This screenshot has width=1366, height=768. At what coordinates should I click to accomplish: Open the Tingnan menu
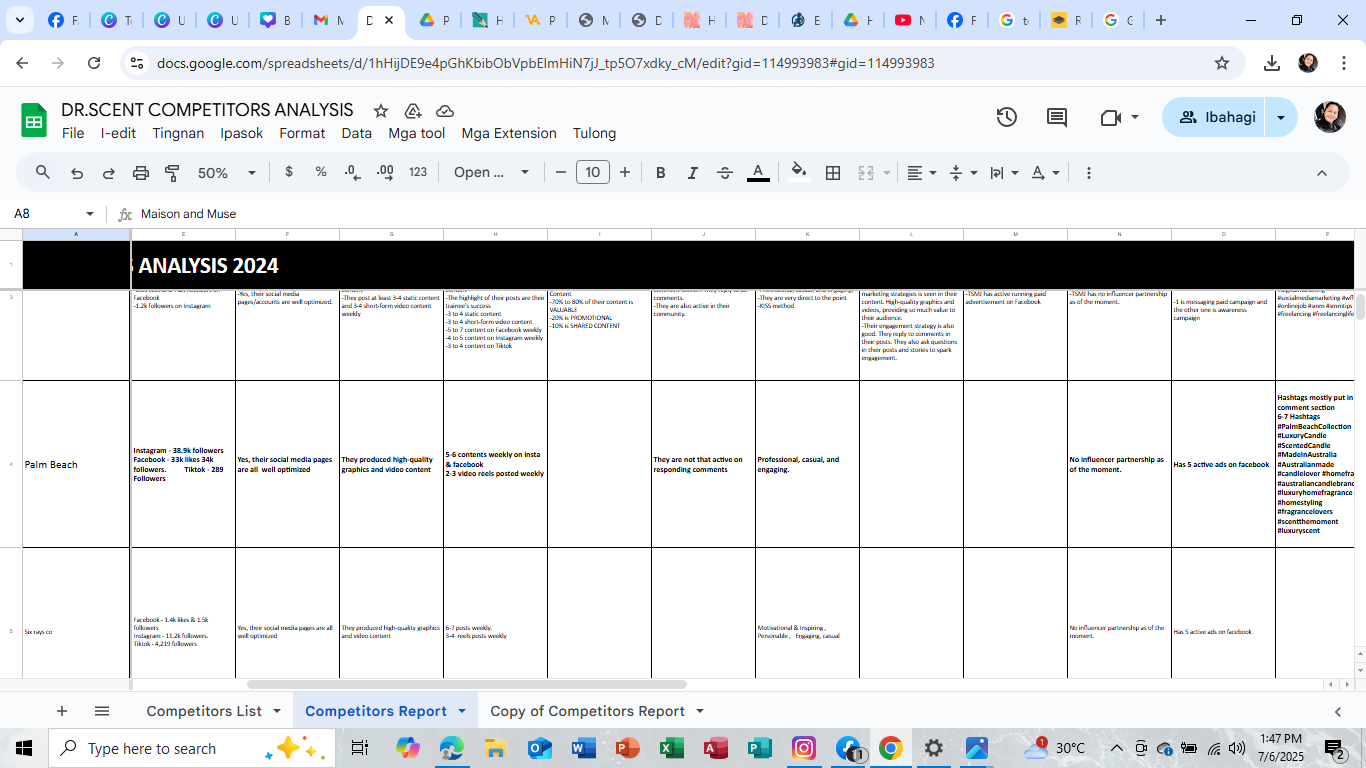[178, 133]
